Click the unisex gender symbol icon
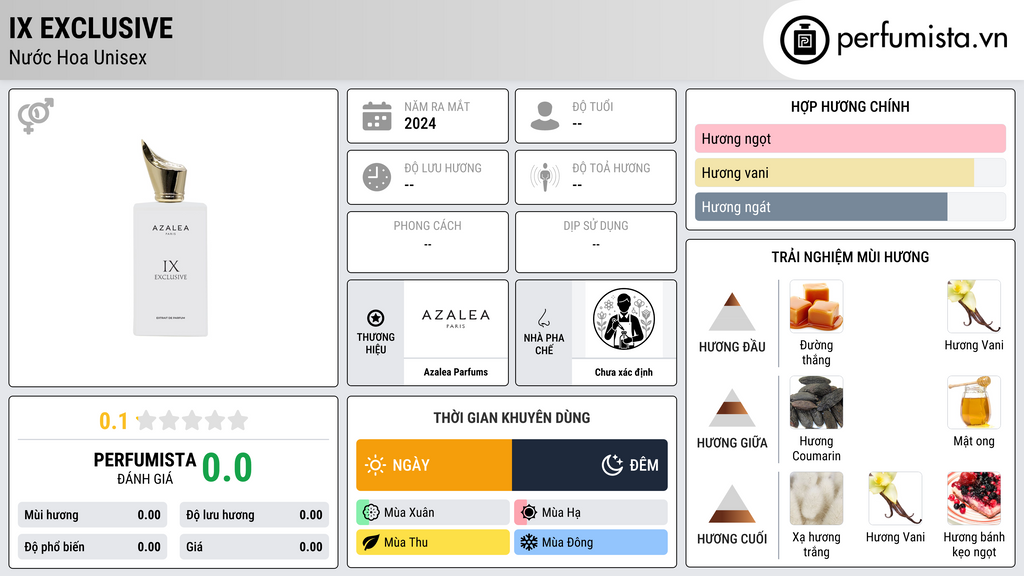1024x576 pixels. pos(35,116)
